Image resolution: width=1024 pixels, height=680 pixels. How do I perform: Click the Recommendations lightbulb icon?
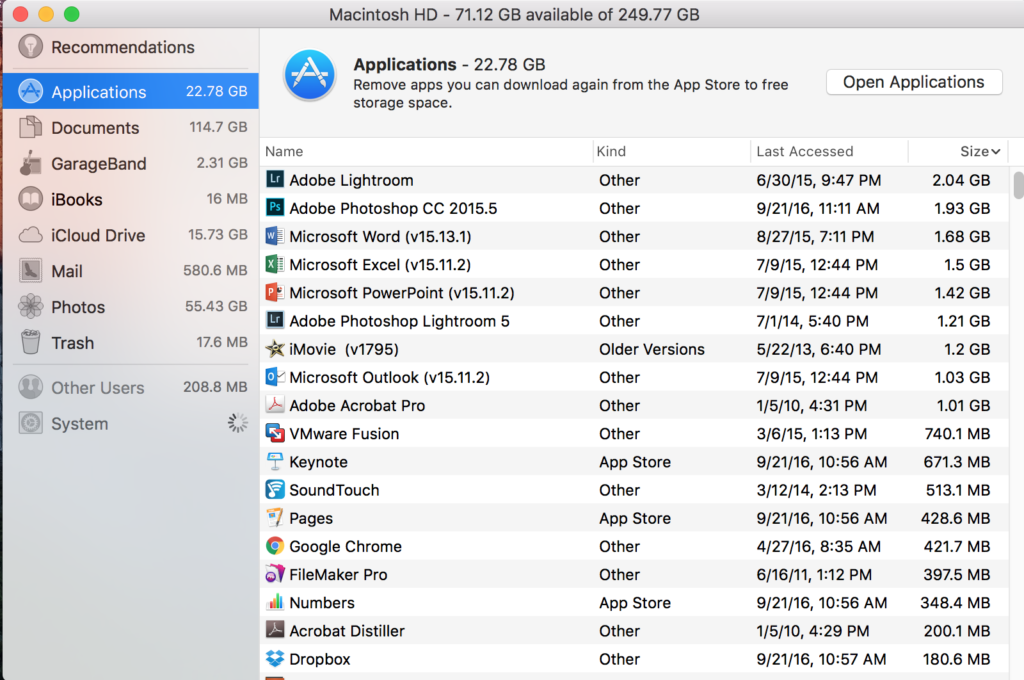pyautogui.click(x=31, y=47)
